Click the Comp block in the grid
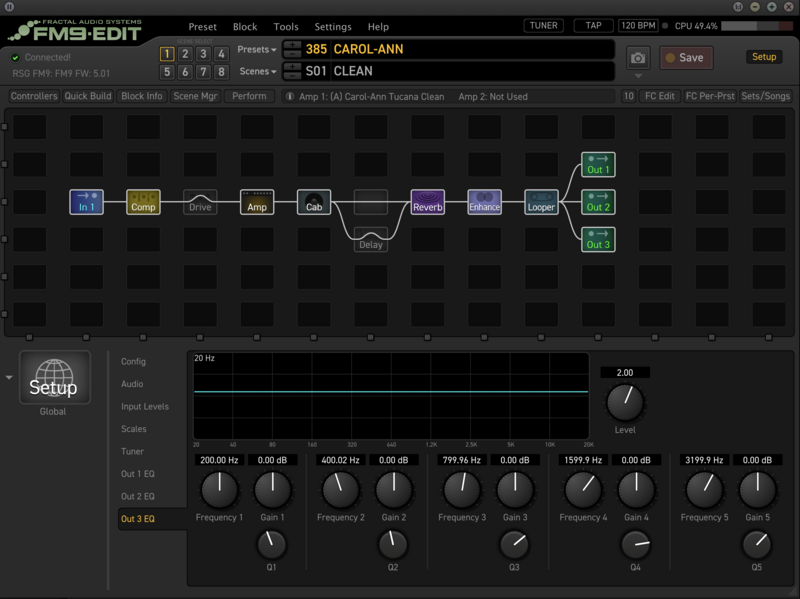 143,202
